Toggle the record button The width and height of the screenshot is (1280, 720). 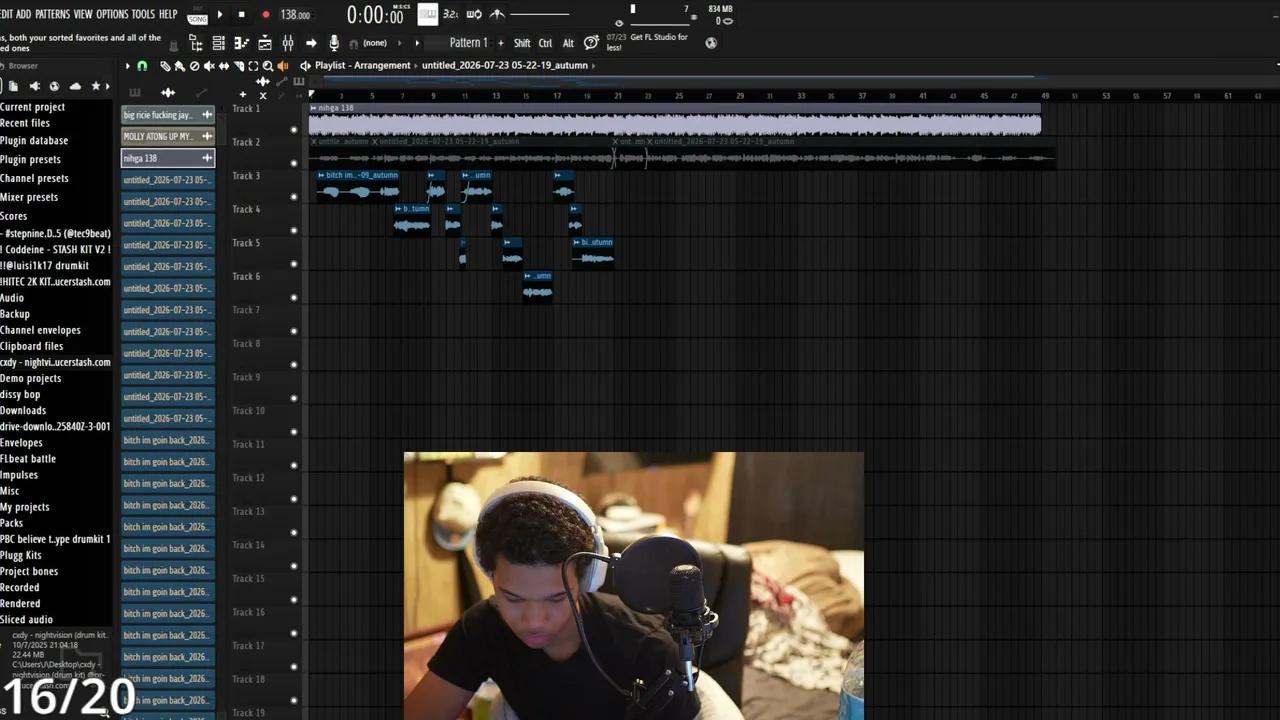pyautogui.click(x=265, y=15)
